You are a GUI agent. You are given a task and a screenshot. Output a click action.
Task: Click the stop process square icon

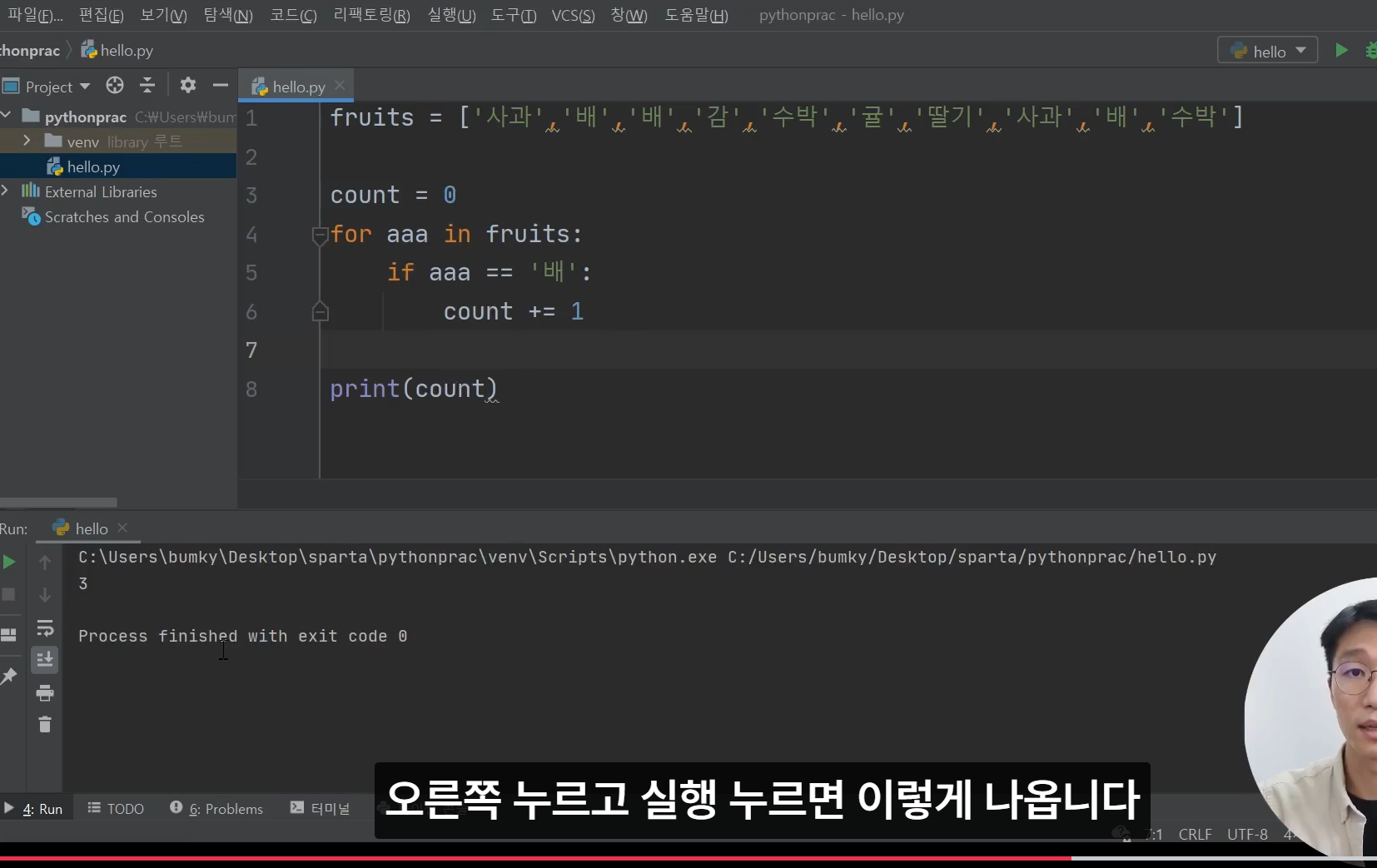tap(8, 594)
